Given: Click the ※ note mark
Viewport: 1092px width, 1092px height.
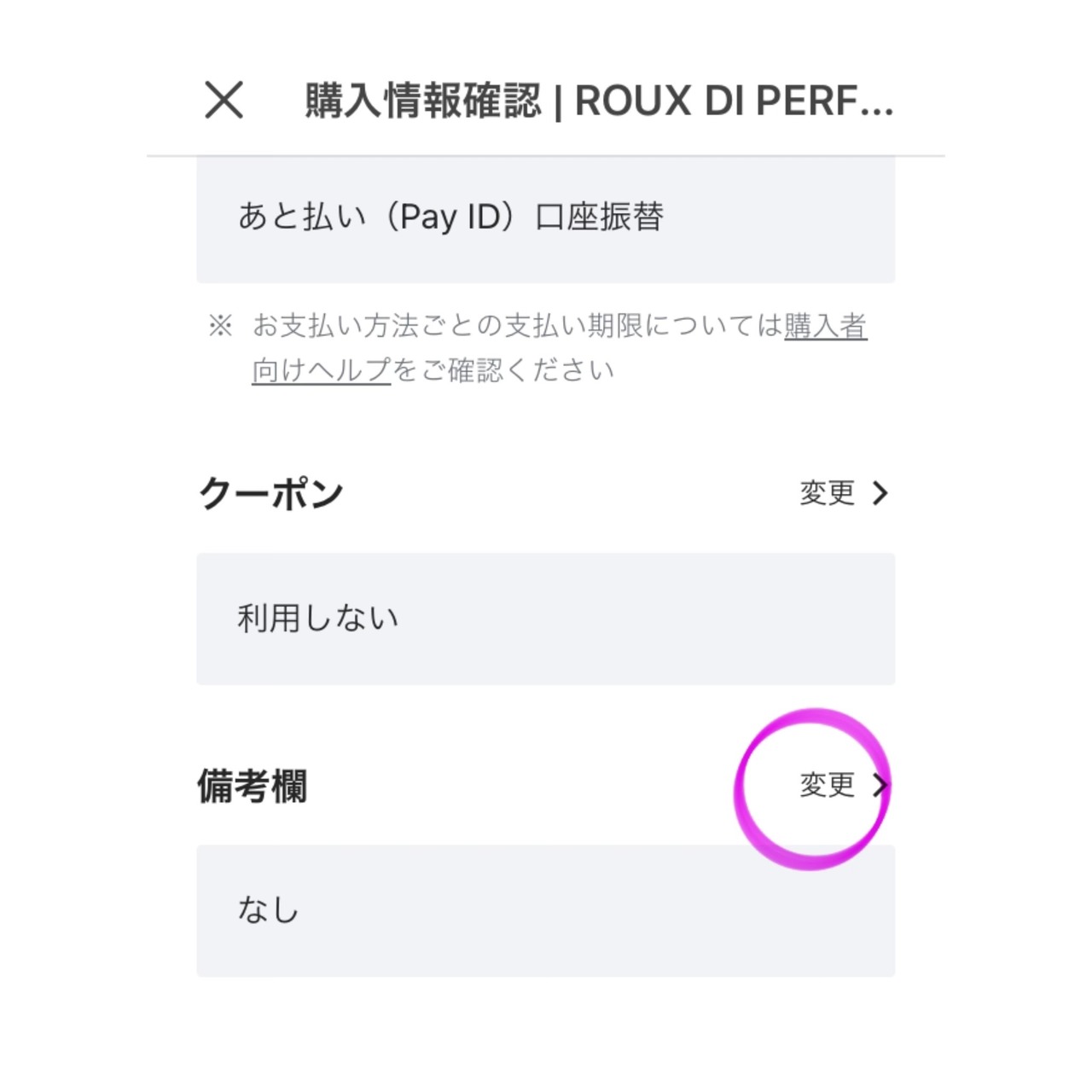Looking at the screenshot, I should (220, 326).
